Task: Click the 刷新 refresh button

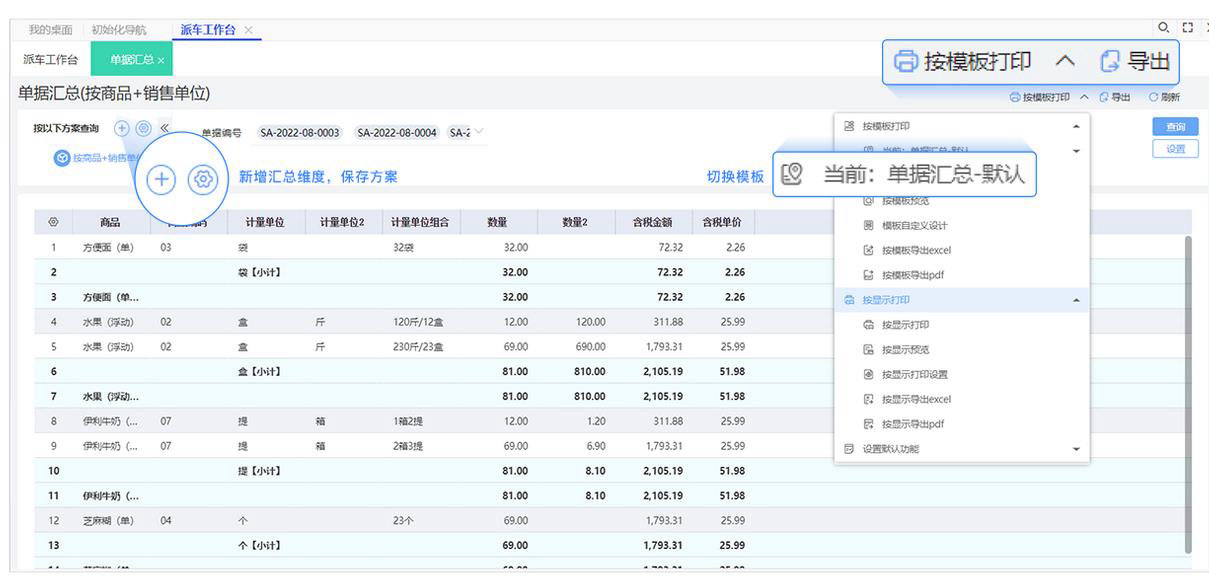Action: coord(1164,97)
